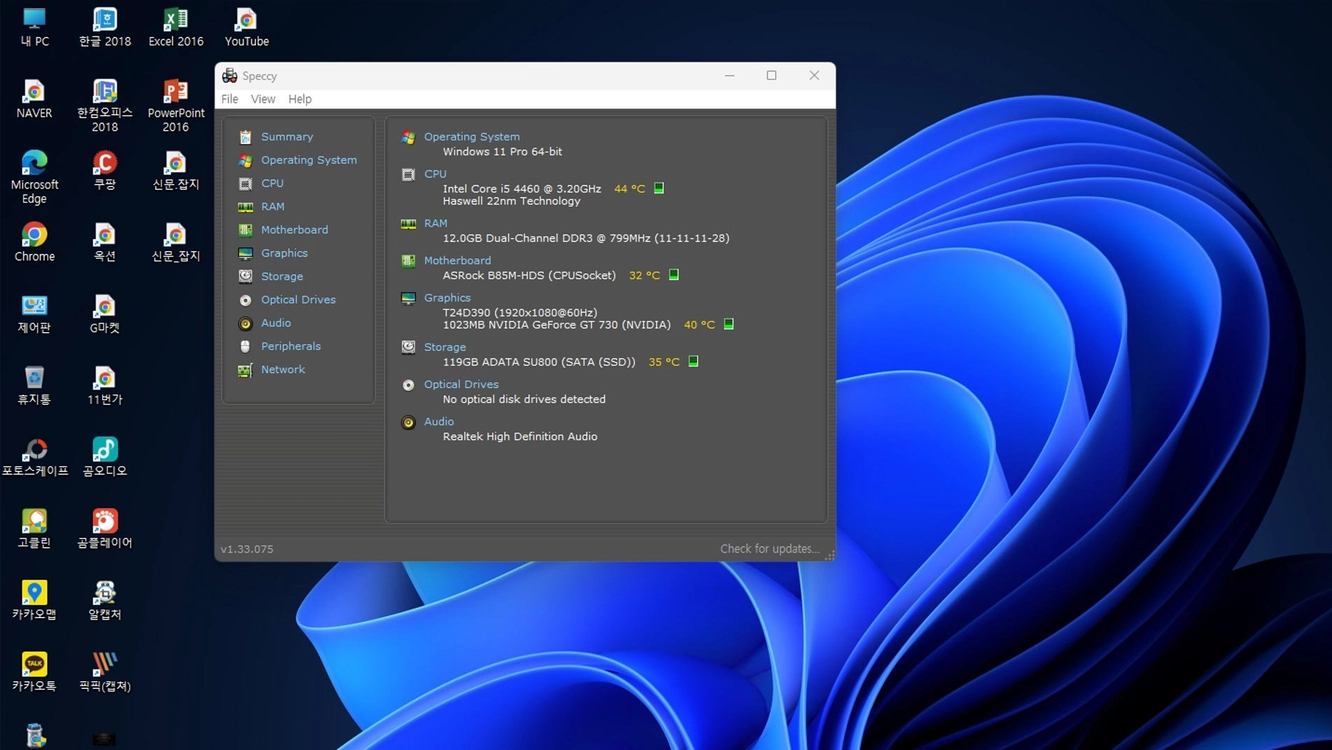The height and width of the screenshot is (750, 1332).
Task: Click the Windows 11 Pro 64-bit text
Action: pyautogui.click(x=502, y=152)
